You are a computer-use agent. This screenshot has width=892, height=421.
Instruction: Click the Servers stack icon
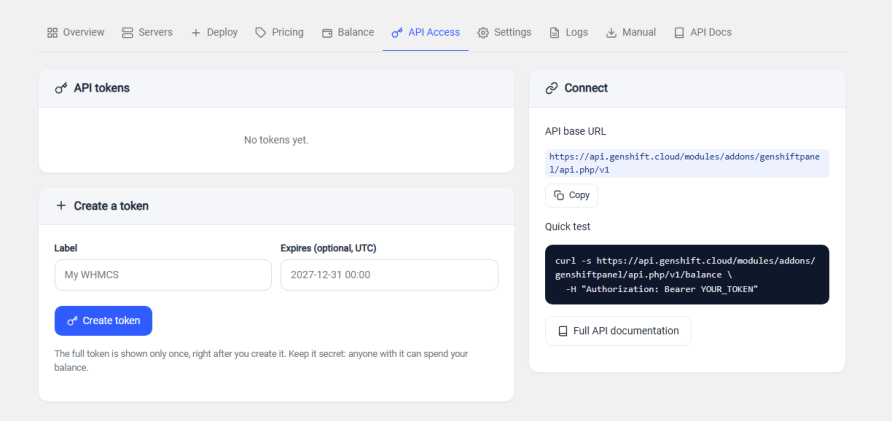(127, 32)
